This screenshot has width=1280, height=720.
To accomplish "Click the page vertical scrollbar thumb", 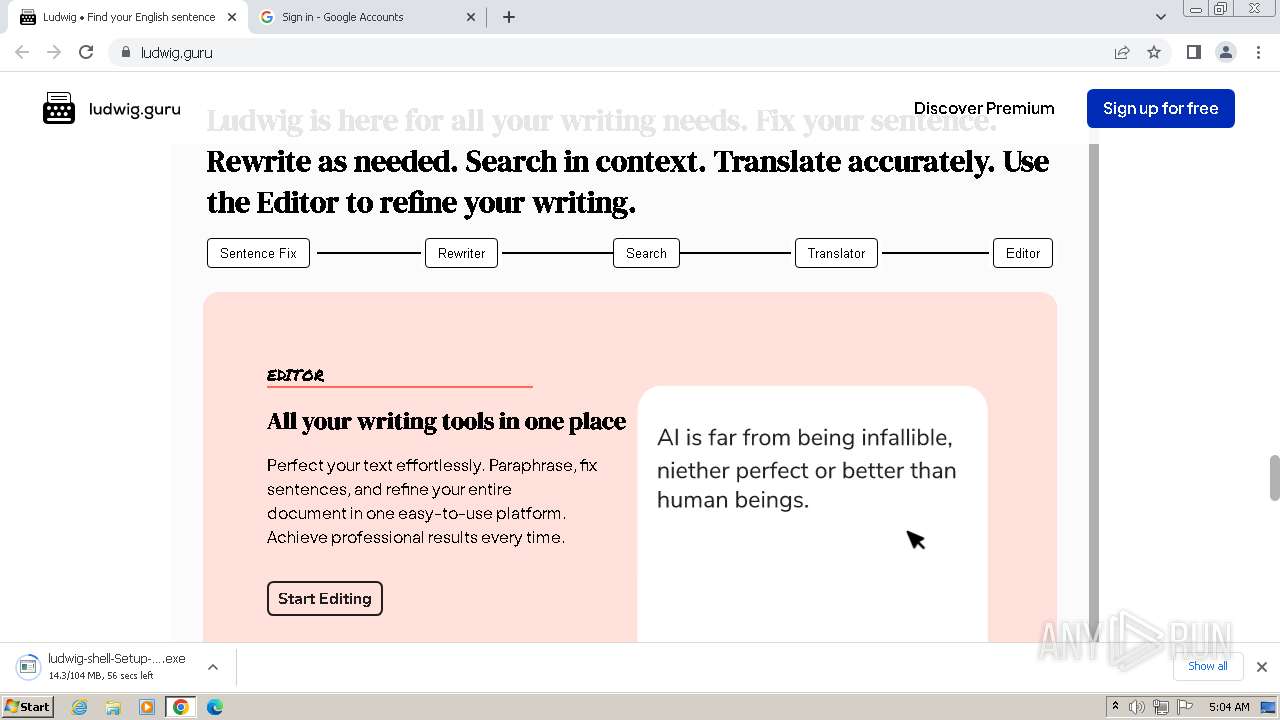I will coord(1274,477).
